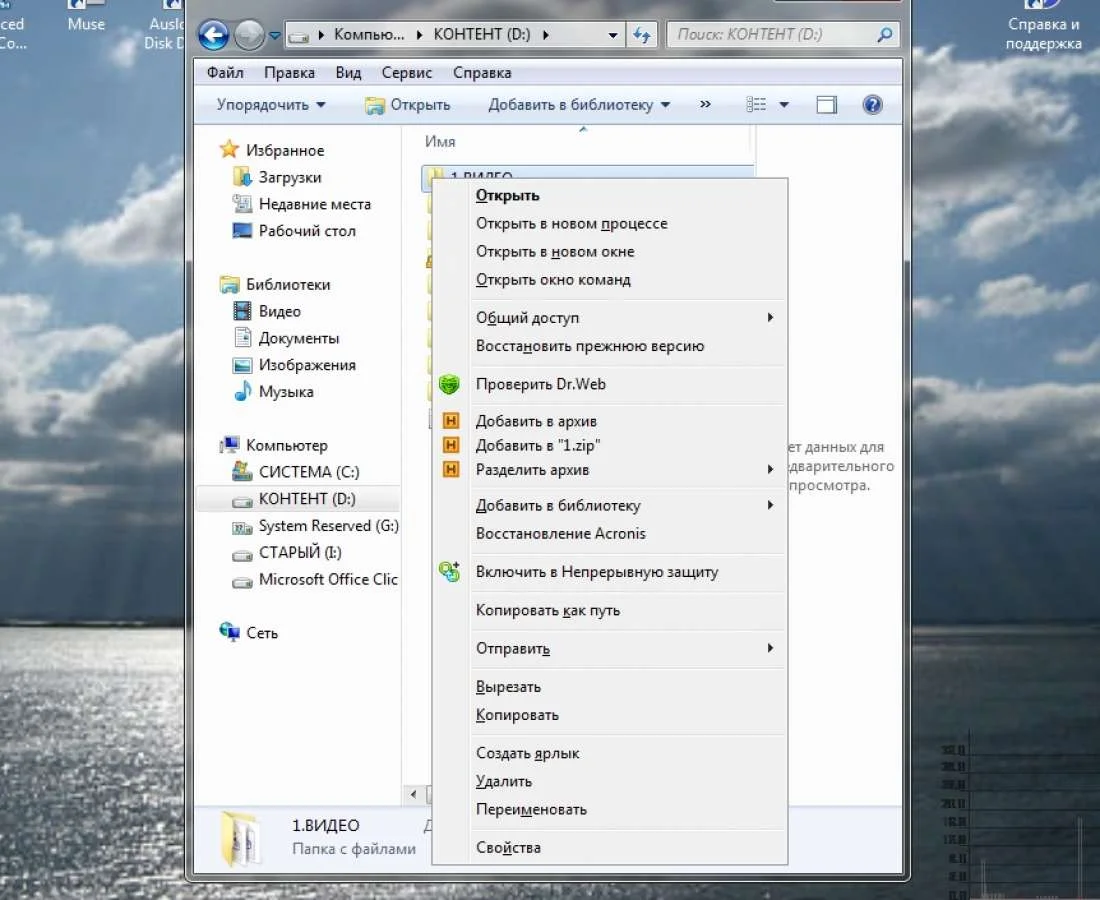Click the Acronis icon beside 'Включить в Непрерывную защиту'
The height and width of the screenshot is (900, 1100).
(x=449, y=572)
